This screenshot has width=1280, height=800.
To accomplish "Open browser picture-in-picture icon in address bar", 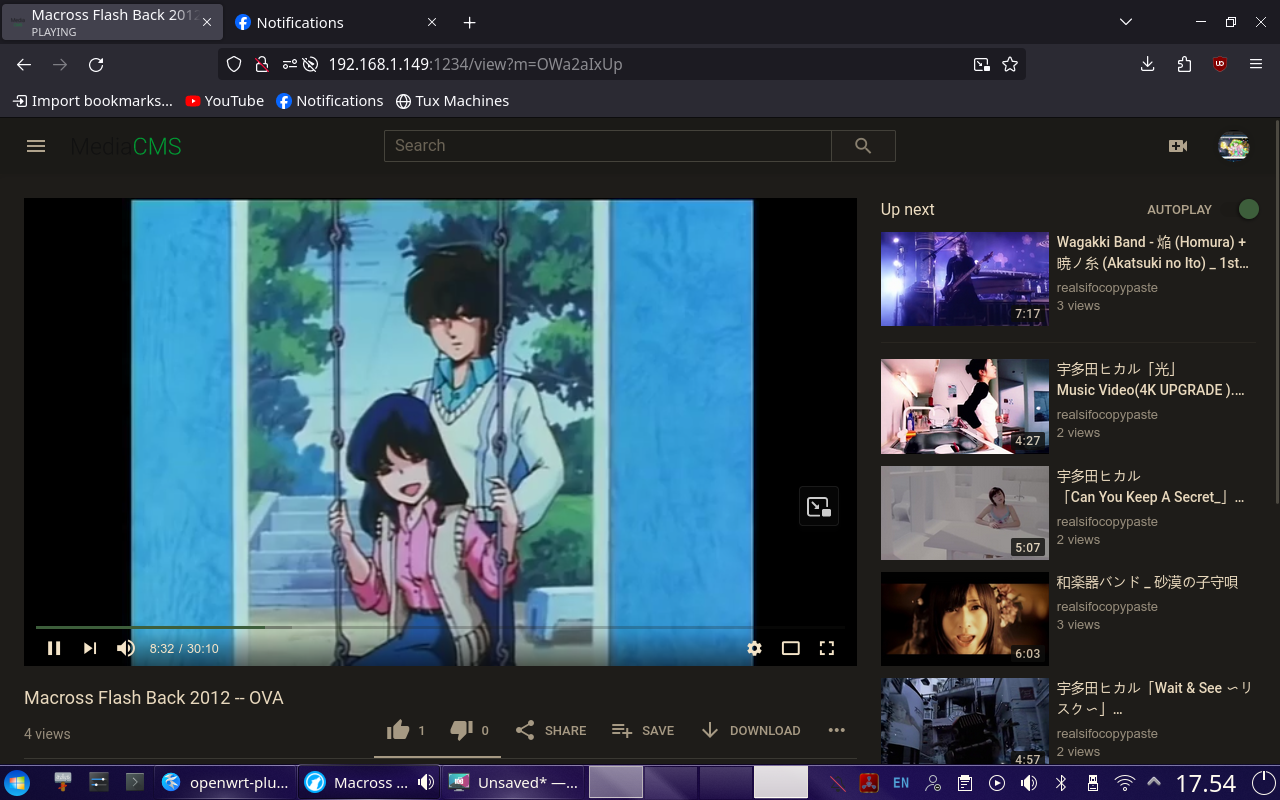I will (x=981, y=64).
